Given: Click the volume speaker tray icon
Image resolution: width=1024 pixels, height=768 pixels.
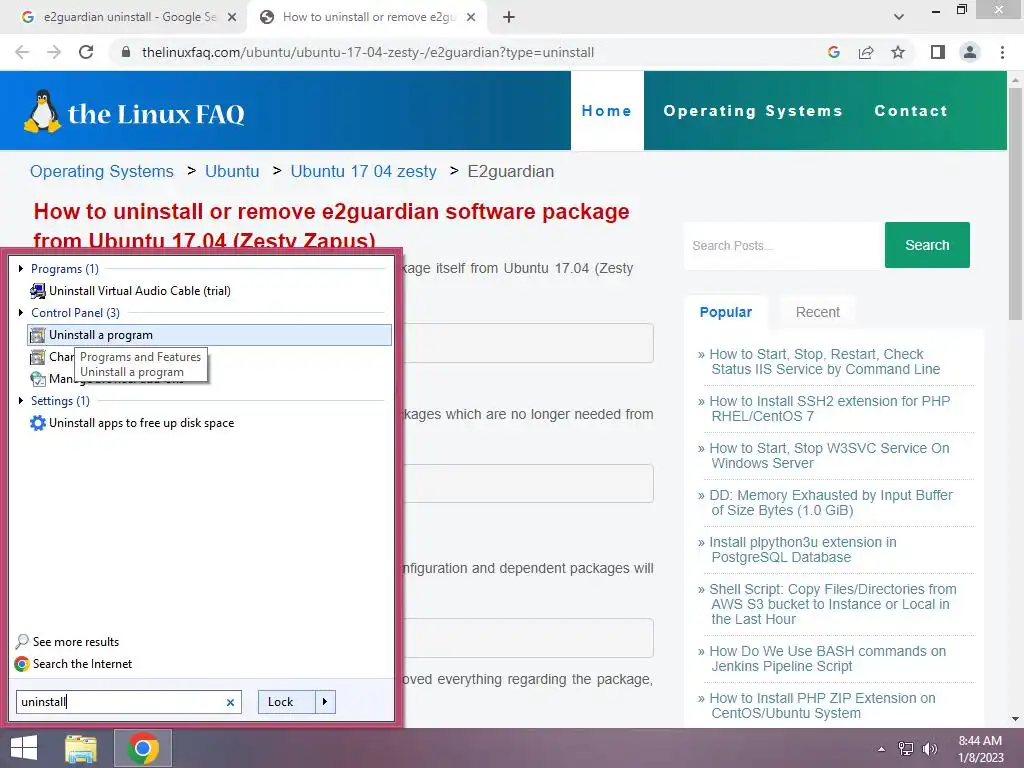Looking at the screenshot, I should (929, 749).
